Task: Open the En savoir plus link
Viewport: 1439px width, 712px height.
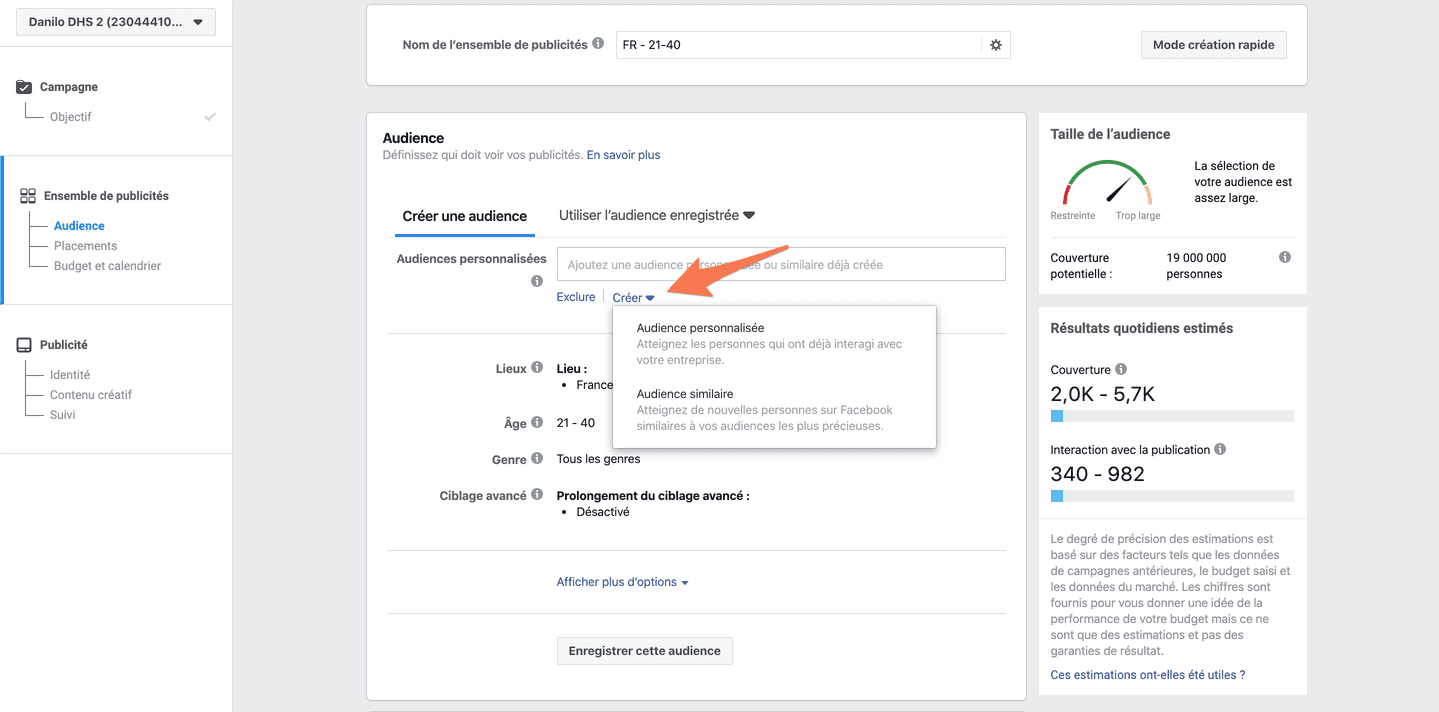Action: pos(623,155)
